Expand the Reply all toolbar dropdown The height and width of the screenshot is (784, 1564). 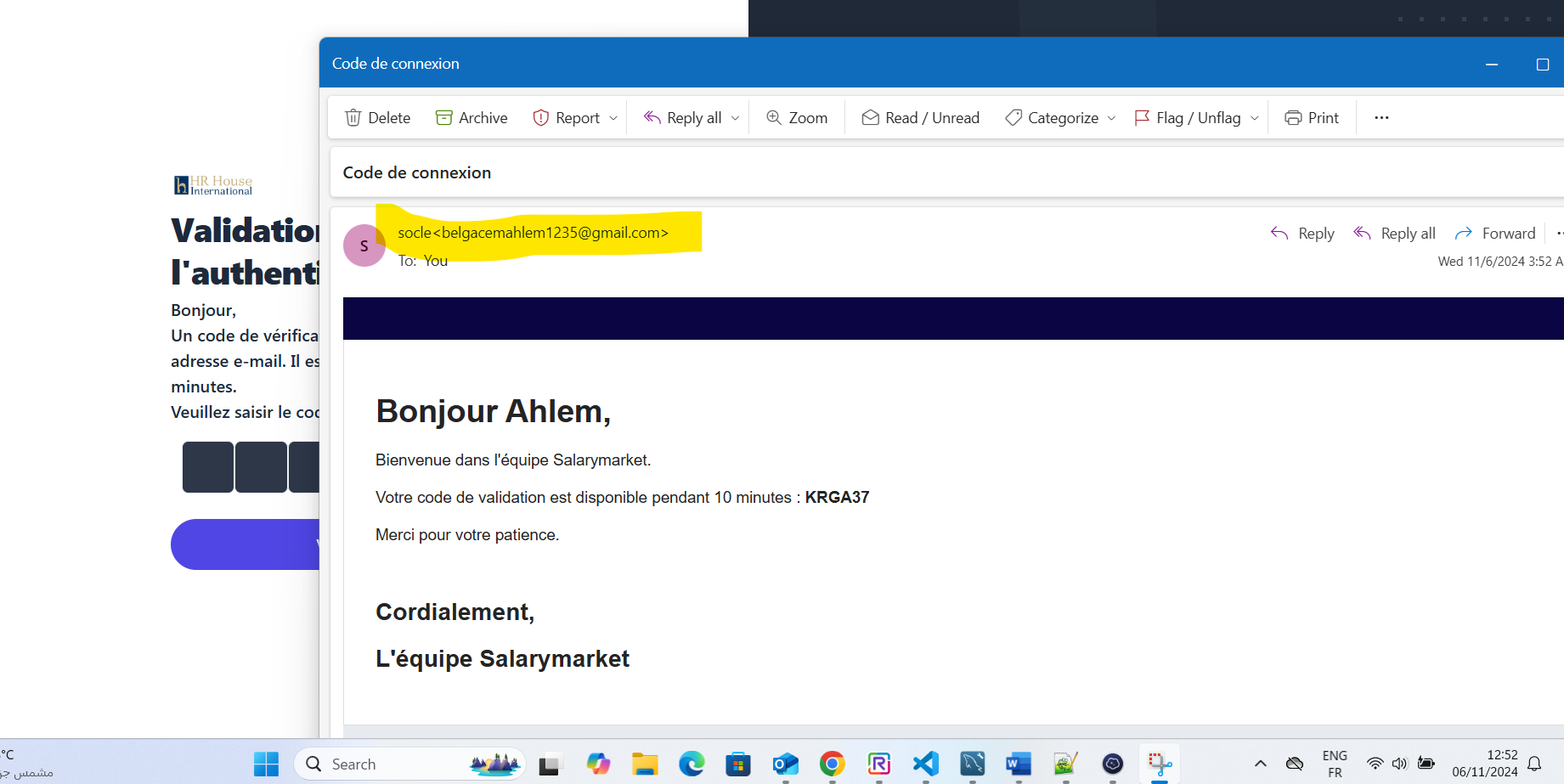tap(736, 118)
